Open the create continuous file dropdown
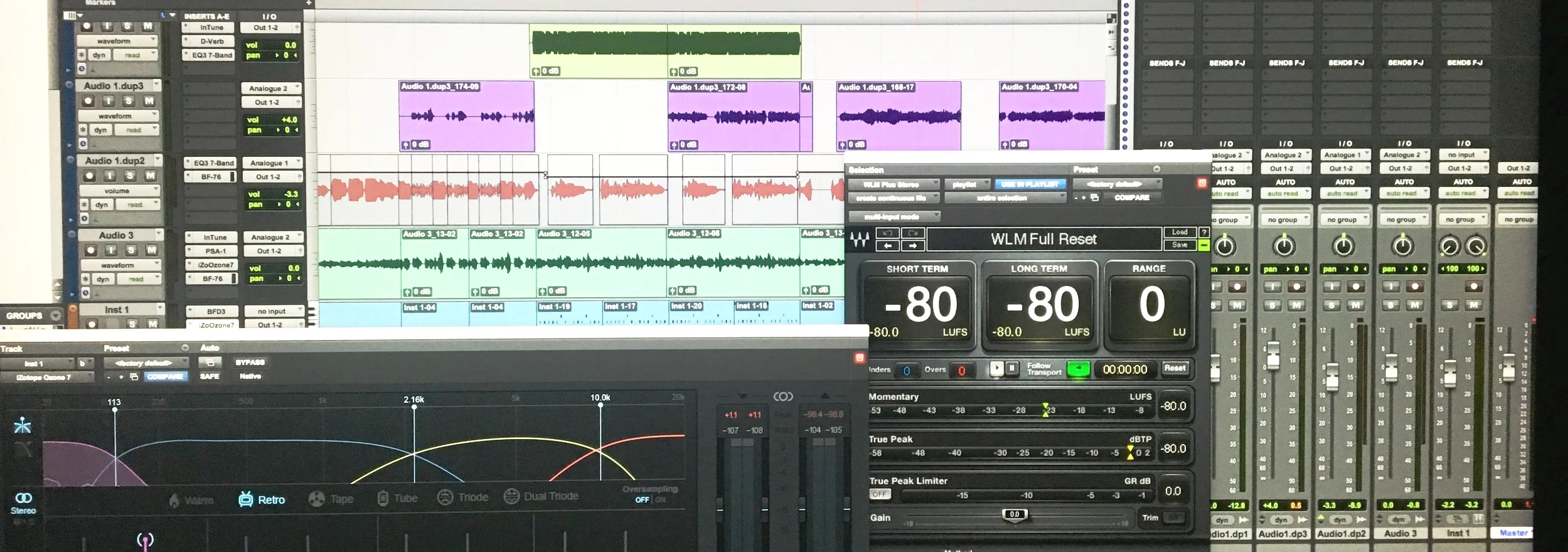The width and height of the screenshot is (1568, 552). pos(893,198)
